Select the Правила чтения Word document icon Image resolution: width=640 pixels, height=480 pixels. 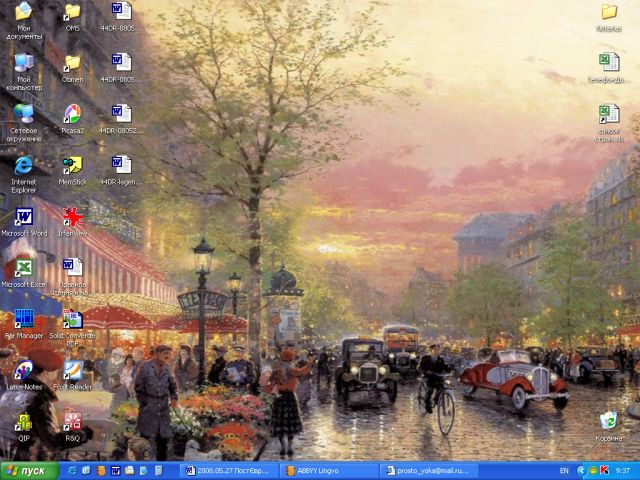(x=73, y=277)
